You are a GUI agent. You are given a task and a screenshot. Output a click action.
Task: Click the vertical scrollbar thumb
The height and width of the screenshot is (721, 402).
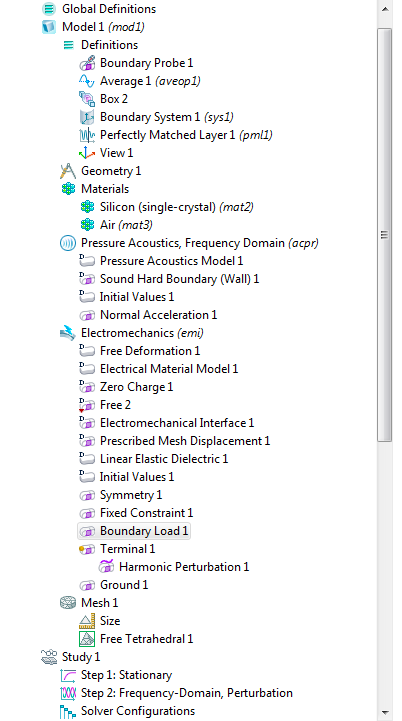385,235
